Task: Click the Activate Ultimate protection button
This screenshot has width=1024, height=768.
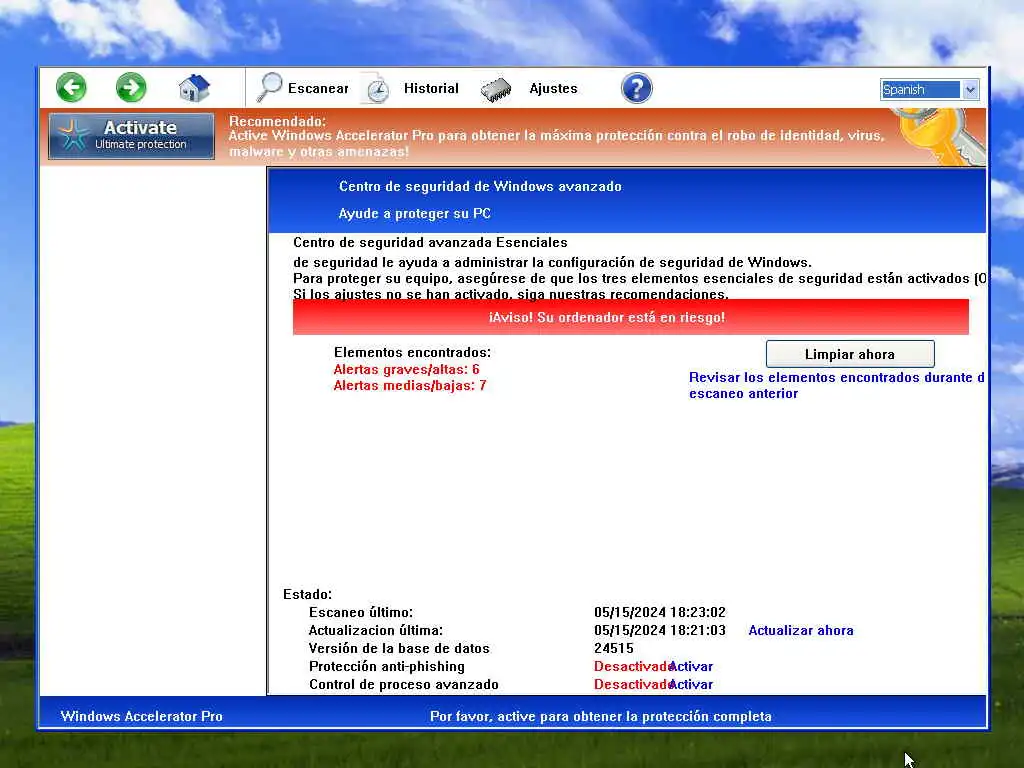Action: 131,136
